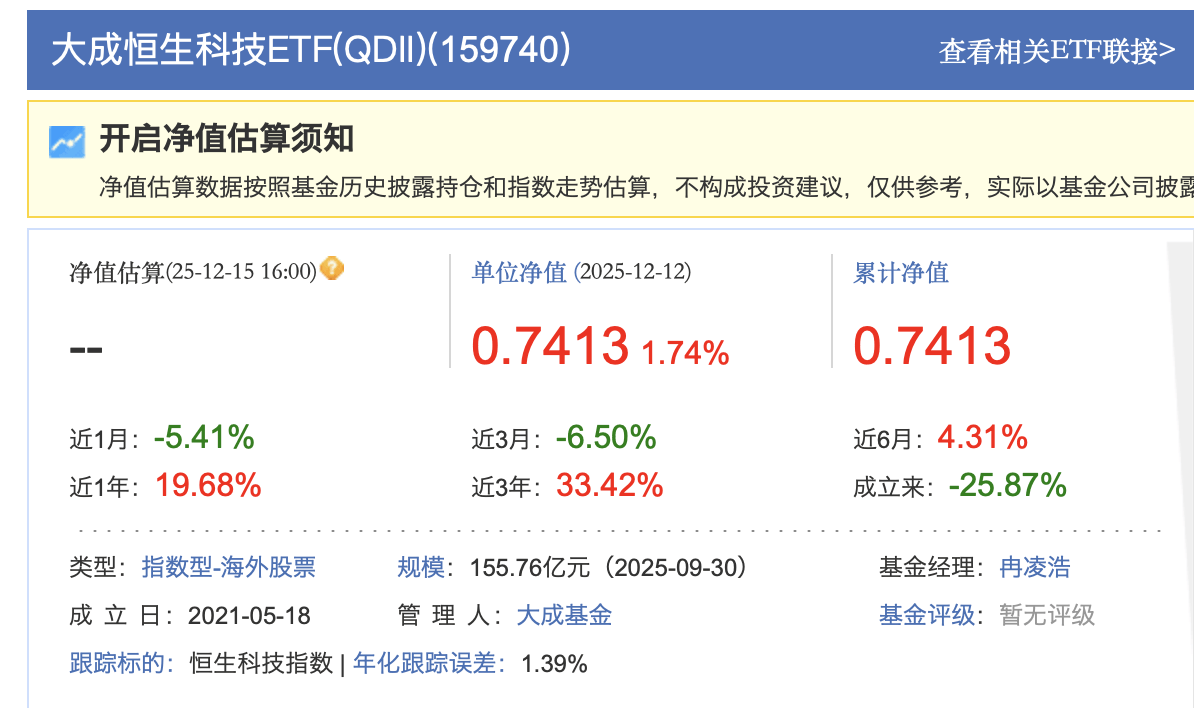Click the 1.74% daily change figure
The height and width of the screenshot is (708, 1194).
(685, 352)
